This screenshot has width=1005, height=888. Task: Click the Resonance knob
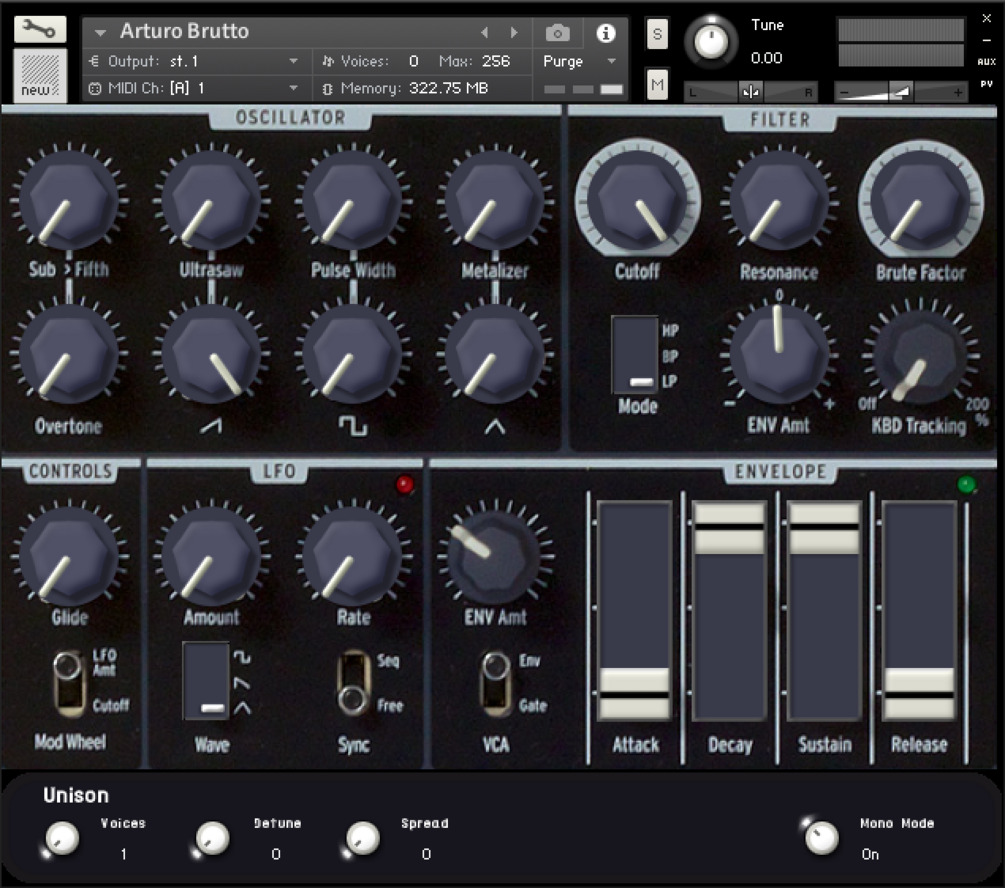[x=779, y=201]
